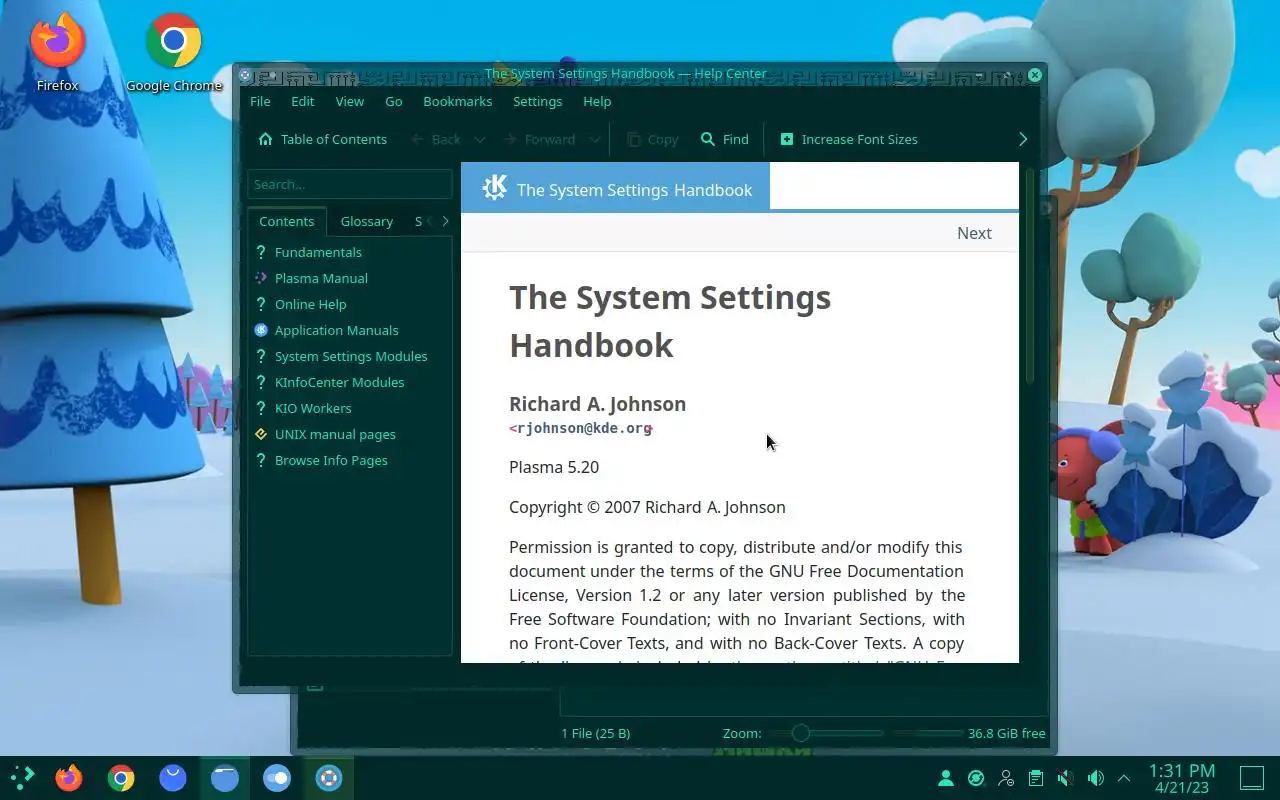Screen dimensions: 1280x800
Task: Click the Show Desktop taskbar button
Action: (x=1252, y=778)
